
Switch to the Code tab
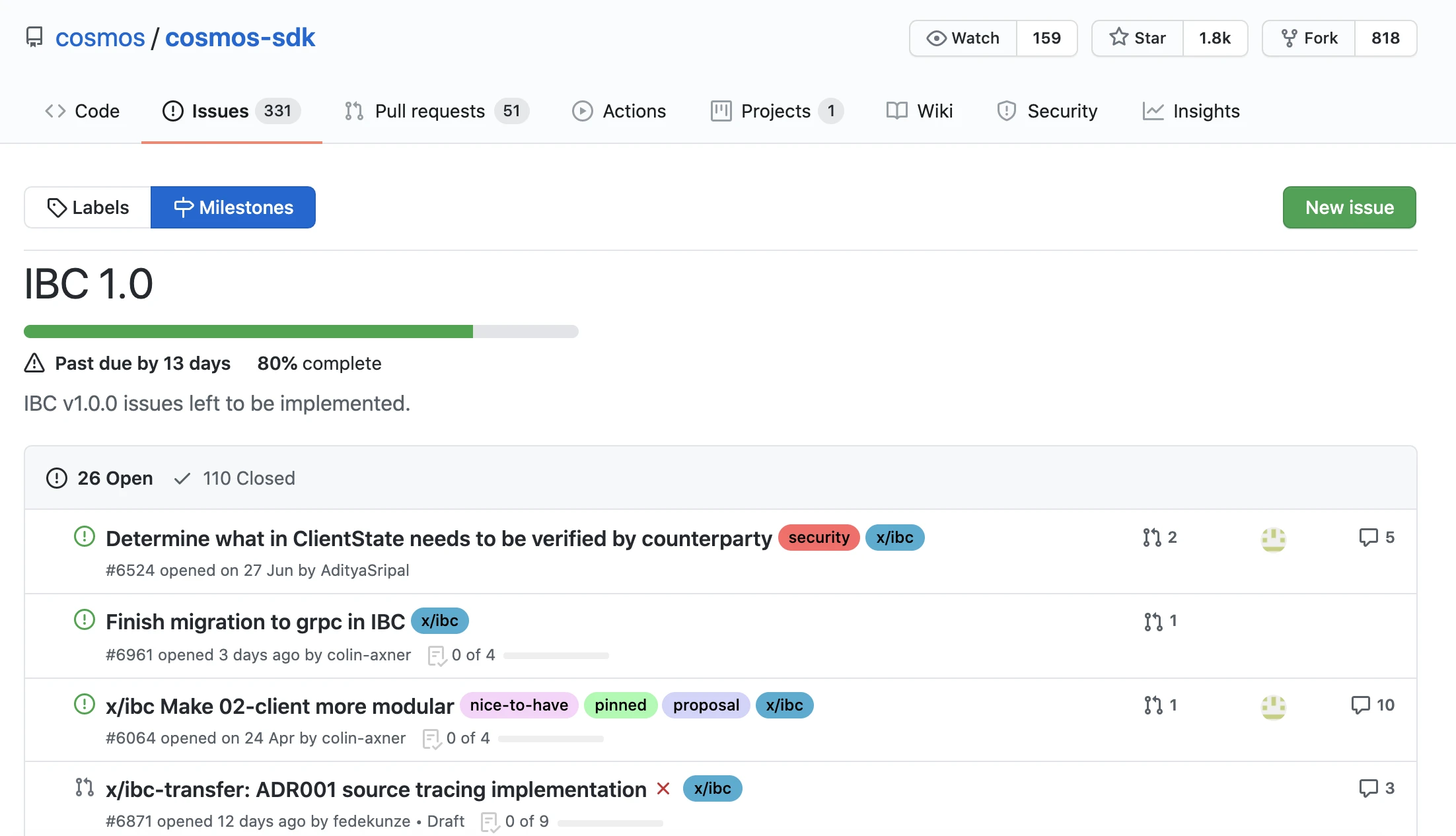[82, 111]
